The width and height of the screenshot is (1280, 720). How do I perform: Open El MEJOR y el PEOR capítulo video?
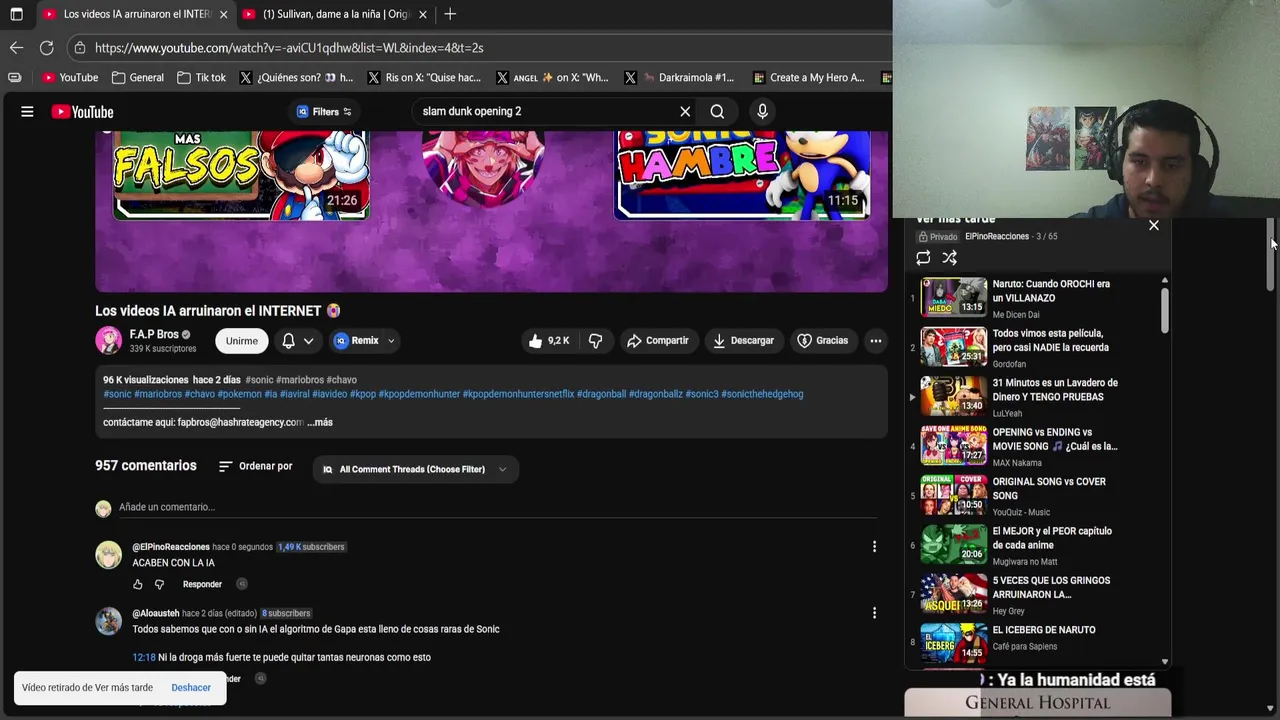(x=1038, y=545)
